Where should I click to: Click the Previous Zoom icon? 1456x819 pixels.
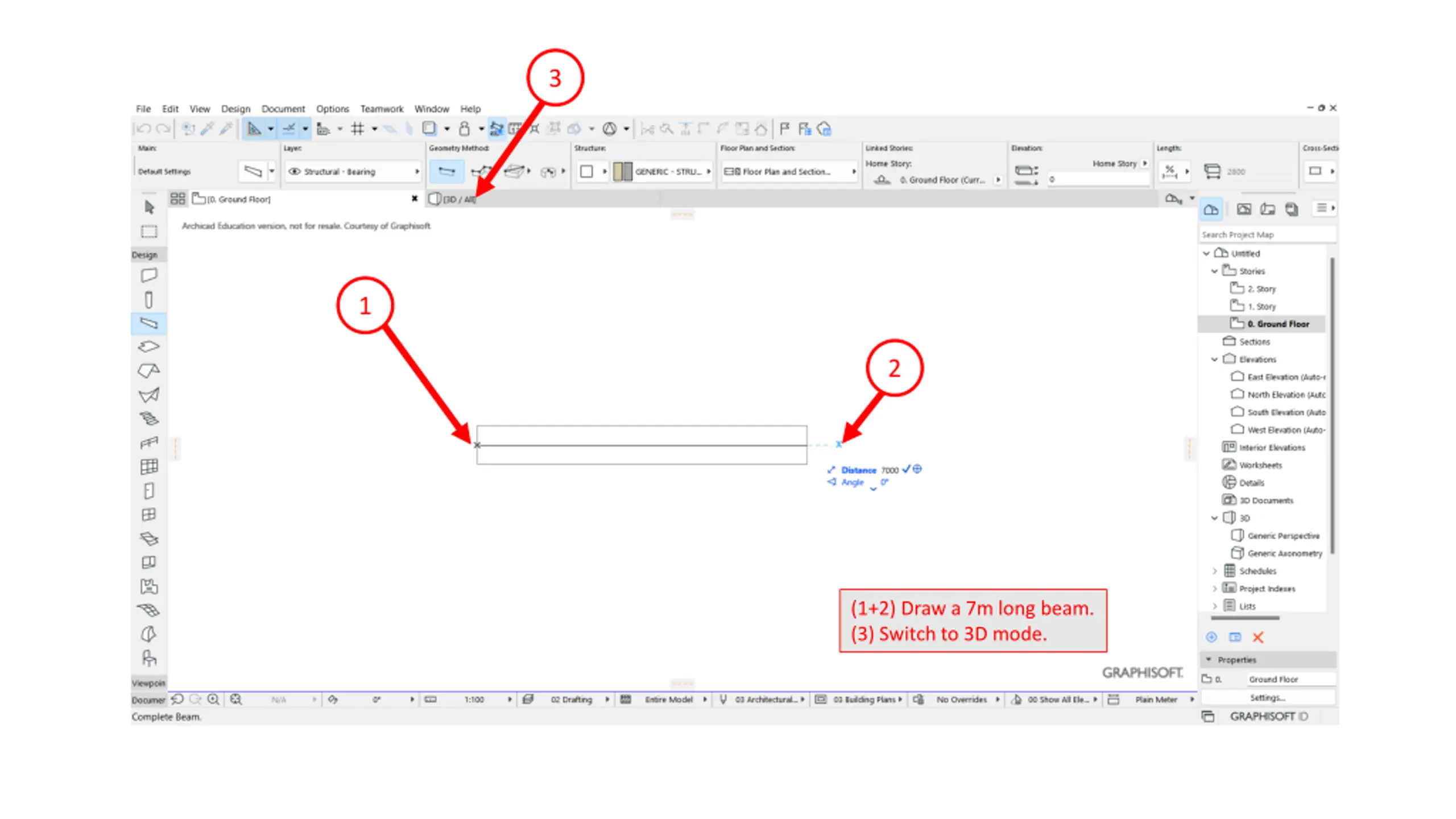click(177, 699)
